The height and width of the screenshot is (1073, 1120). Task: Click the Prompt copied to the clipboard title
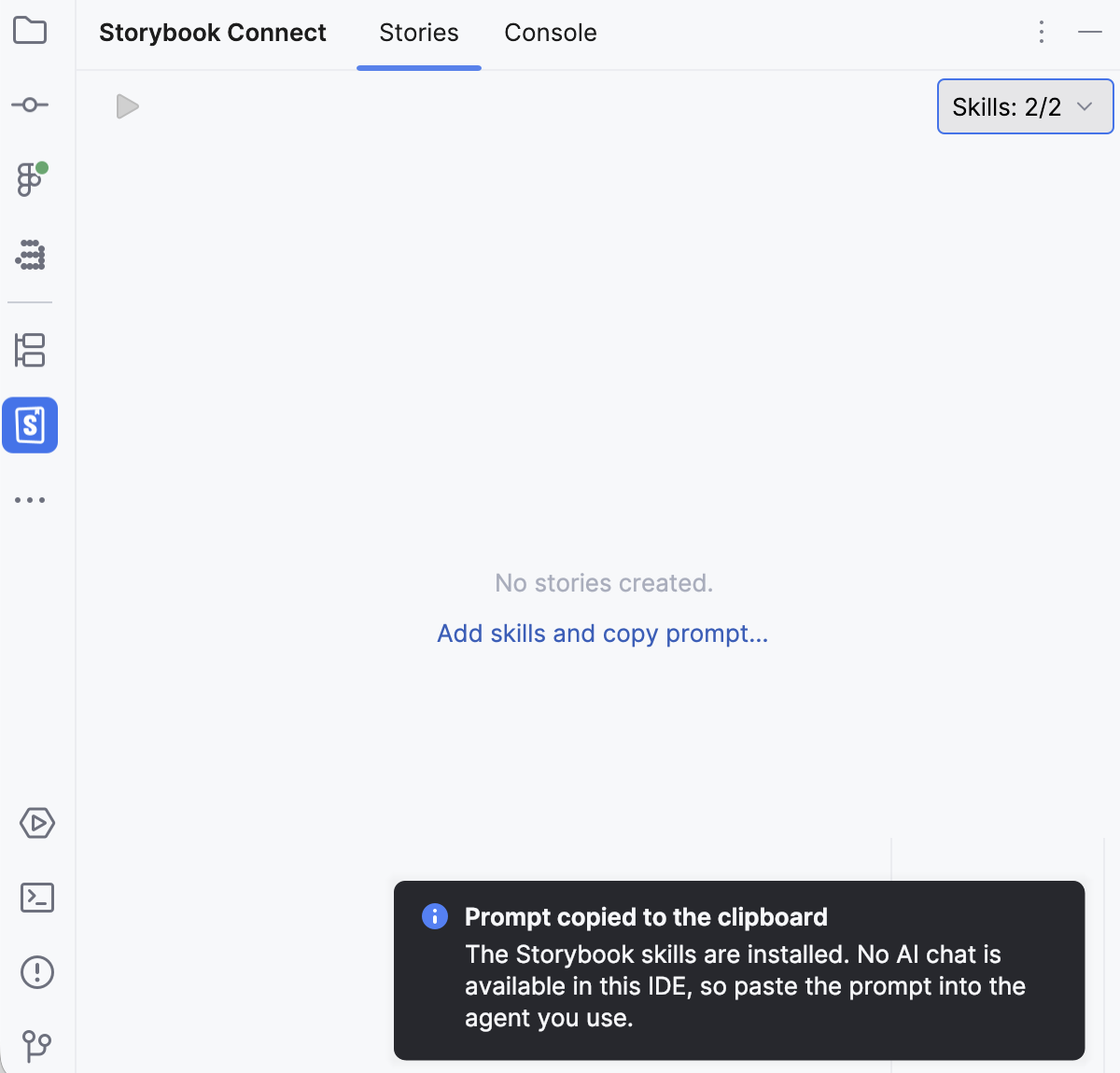[x=646, y=917]
